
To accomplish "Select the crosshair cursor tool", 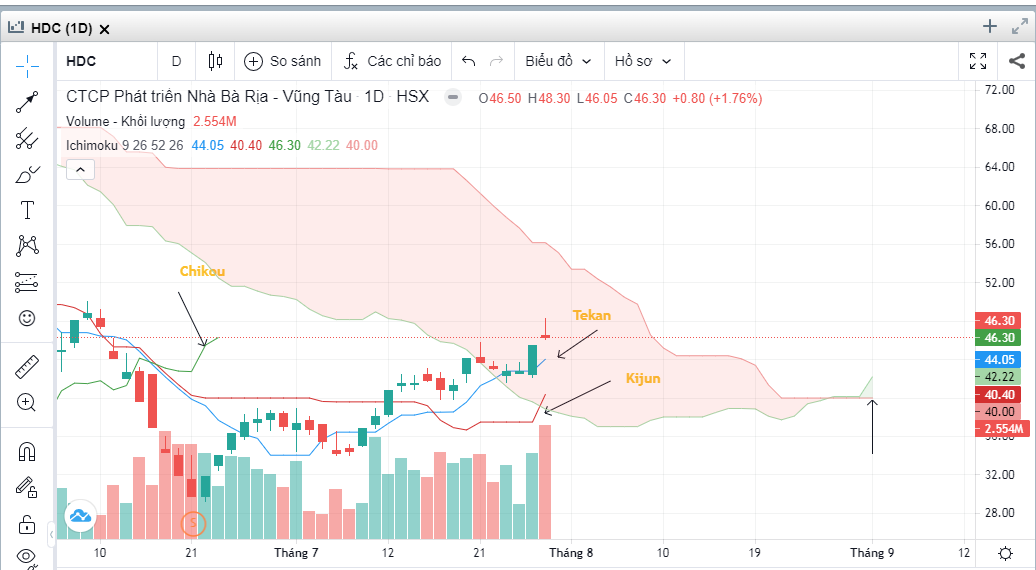I will tap(27, 65).
